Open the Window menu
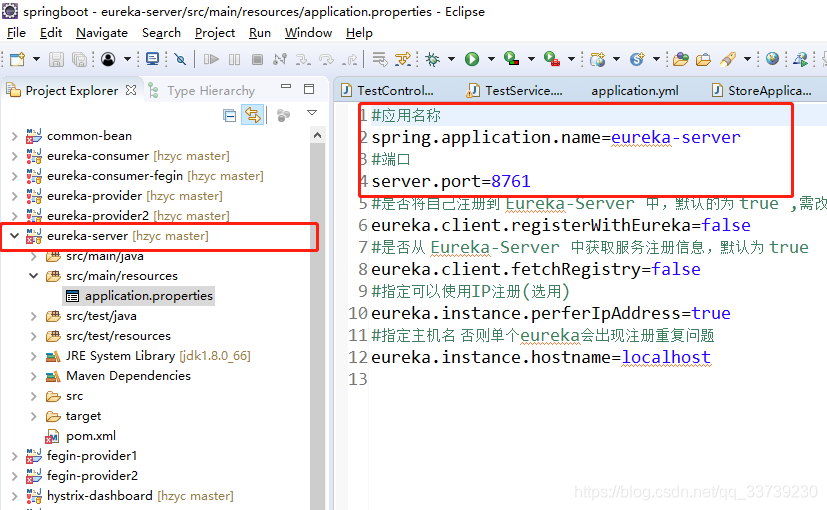 click(309, 33)
